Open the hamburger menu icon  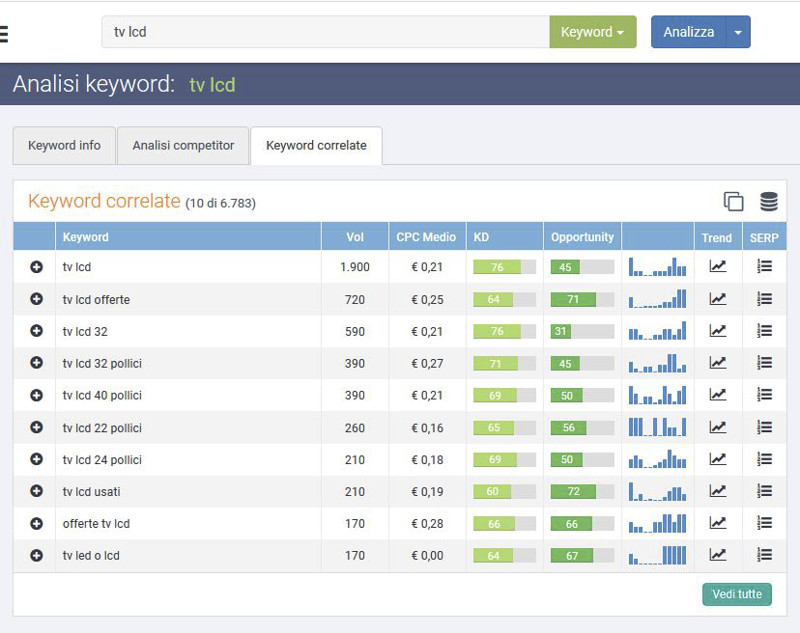point(3,34)
